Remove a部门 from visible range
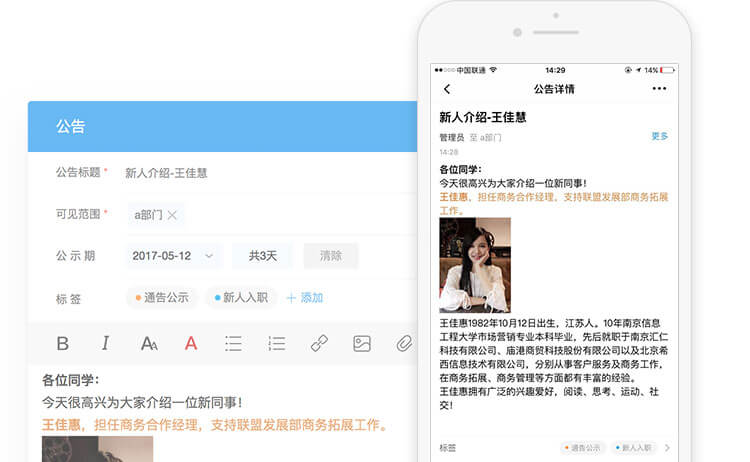This screenshot has height=462, width=750. (x=172, y=215)
